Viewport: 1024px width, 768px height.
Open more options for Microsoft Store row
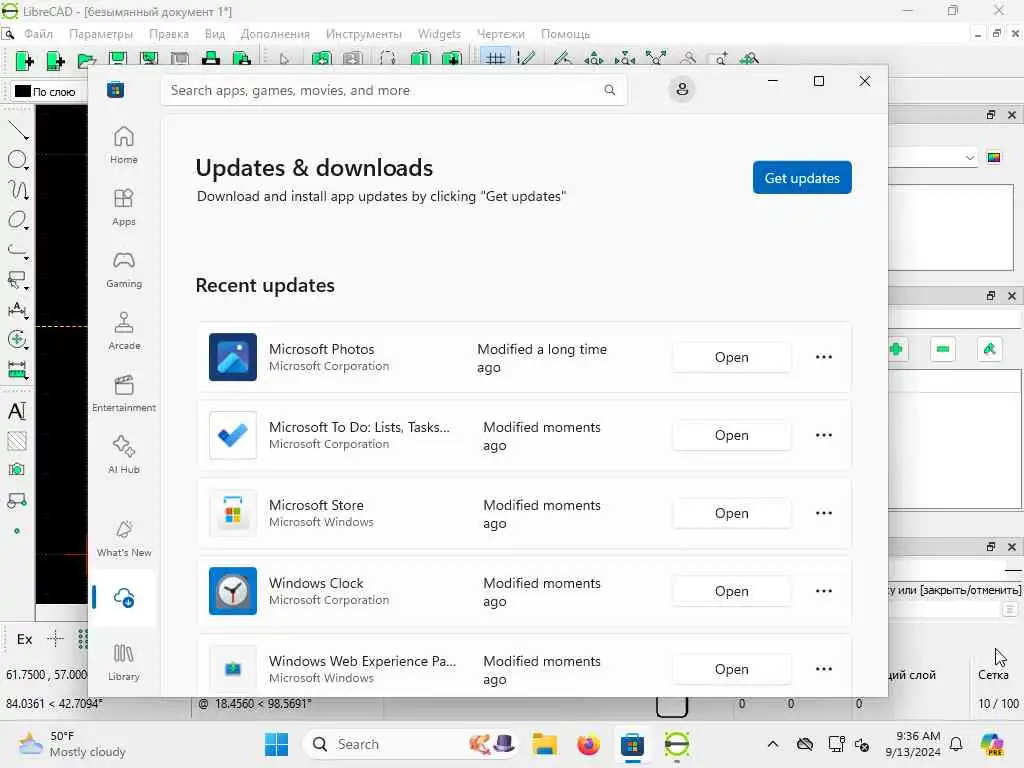[824, 513]
